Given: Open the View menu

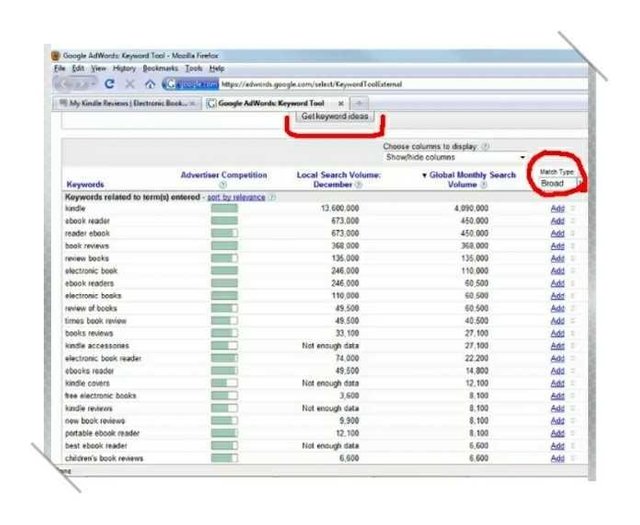Looking at the screenshot, I should pos(98,68).
